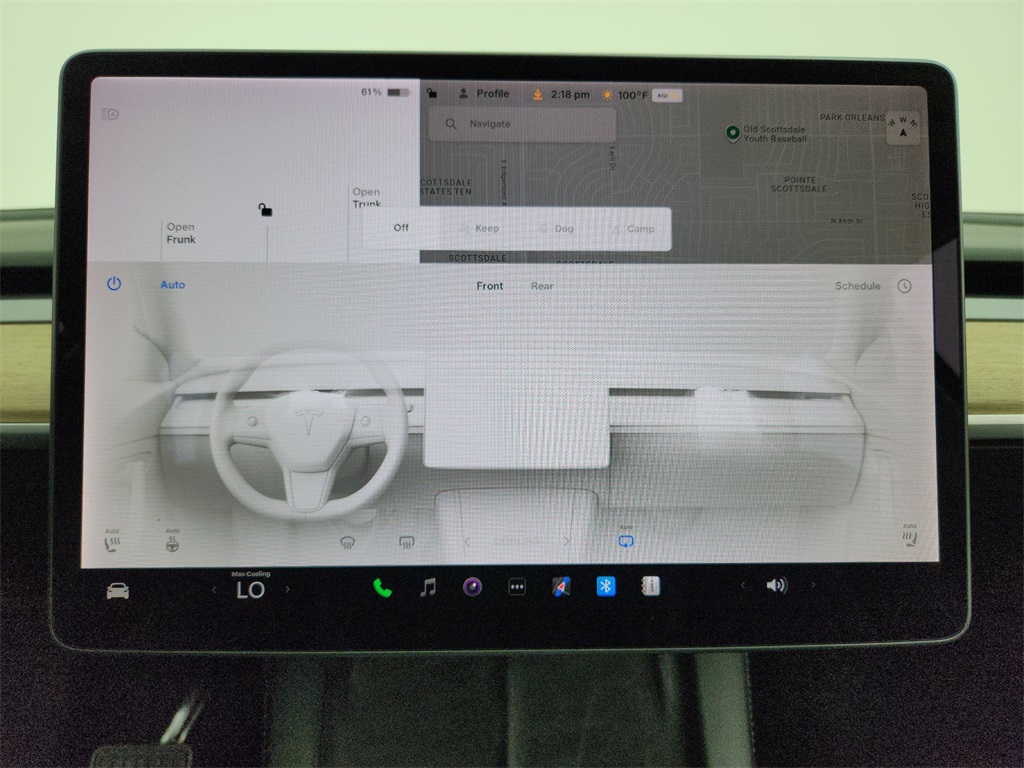Screen dimensions: 1024x768
Task: Tap the 2:18 pm clock
Action: pyautogui.click(x=569, y=95)
